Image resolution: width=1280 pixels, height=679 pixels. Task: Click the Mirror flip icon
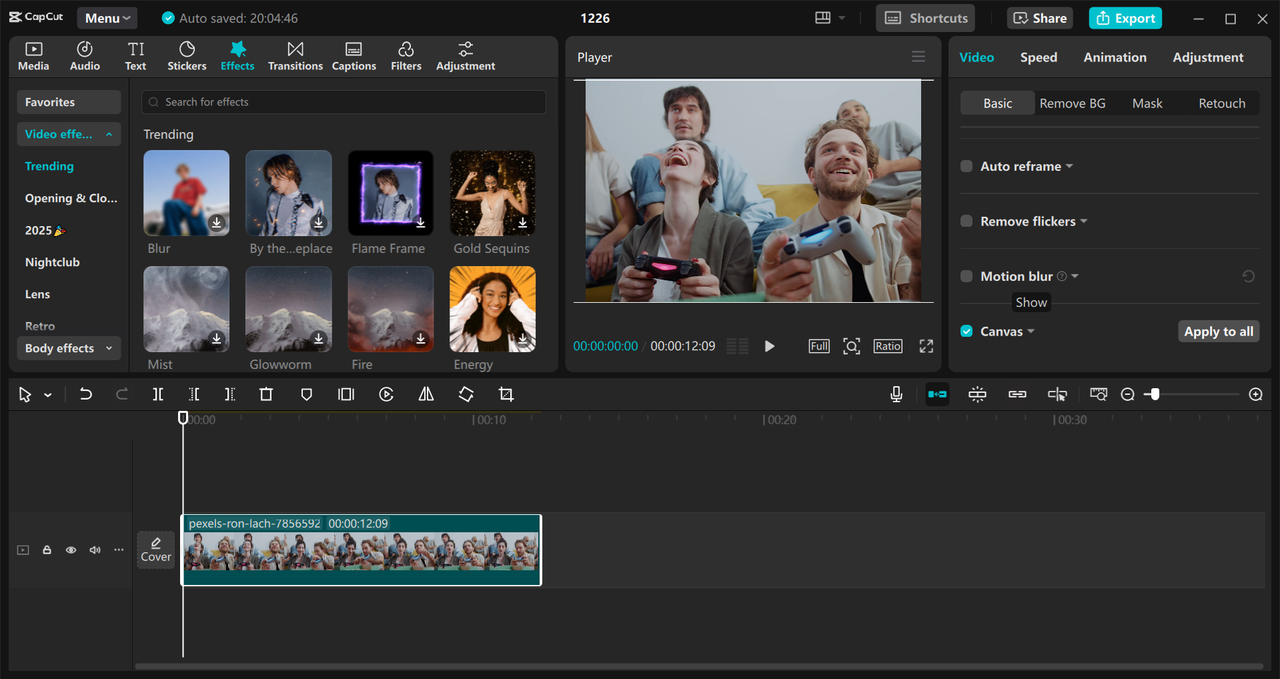[x=426, y=395]
